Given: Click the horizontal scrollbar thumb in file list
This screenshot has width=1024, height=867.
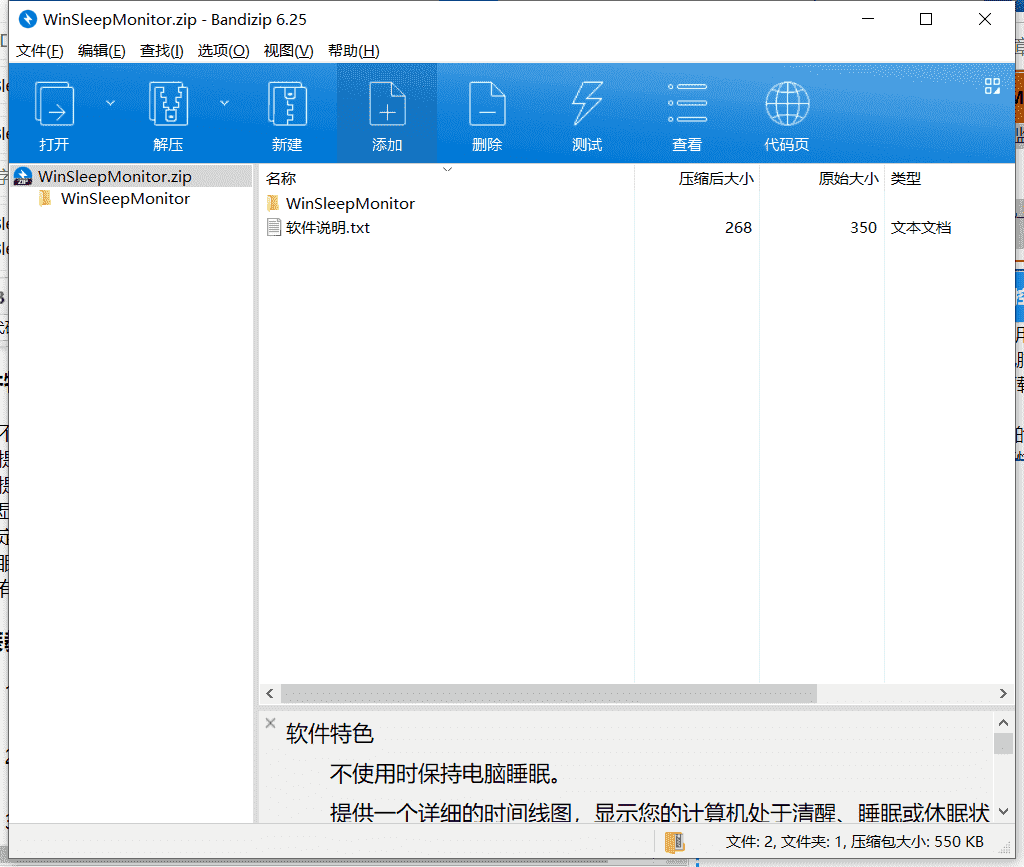Looking at the screenshot, I should click(549, 693).
